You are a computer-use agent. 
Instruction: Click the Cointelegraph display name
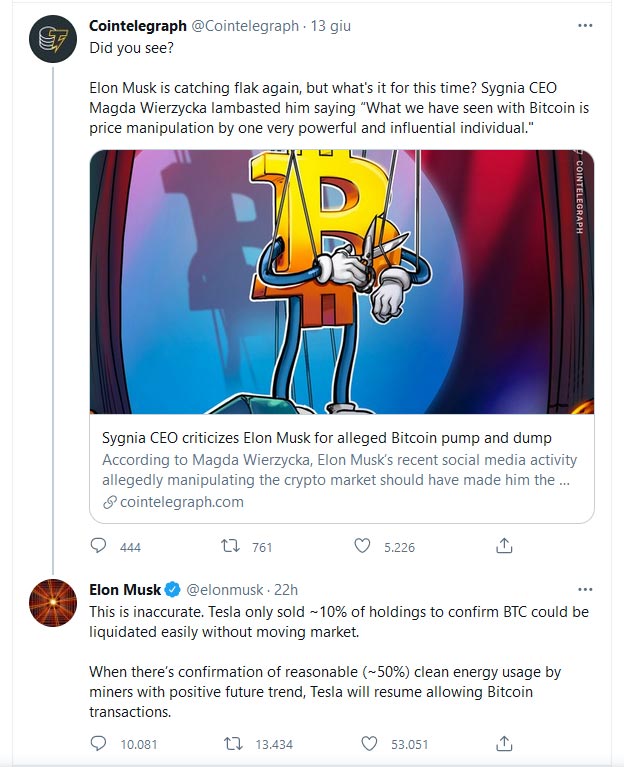pyautogui.click(x=137, y=25)
